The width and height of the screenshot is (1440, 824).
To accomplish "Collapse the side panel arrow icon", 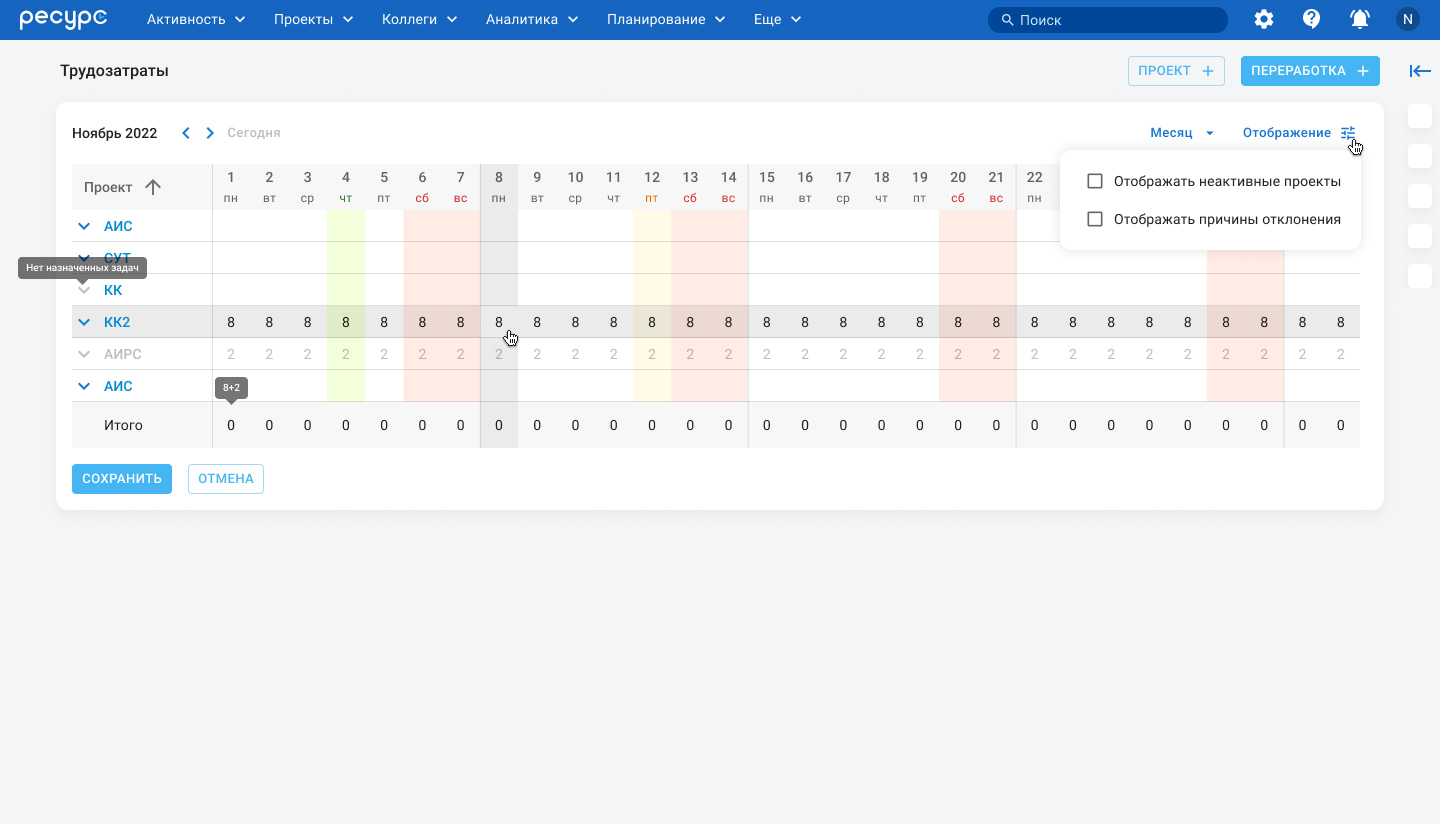I will [x=1420, y=71].
